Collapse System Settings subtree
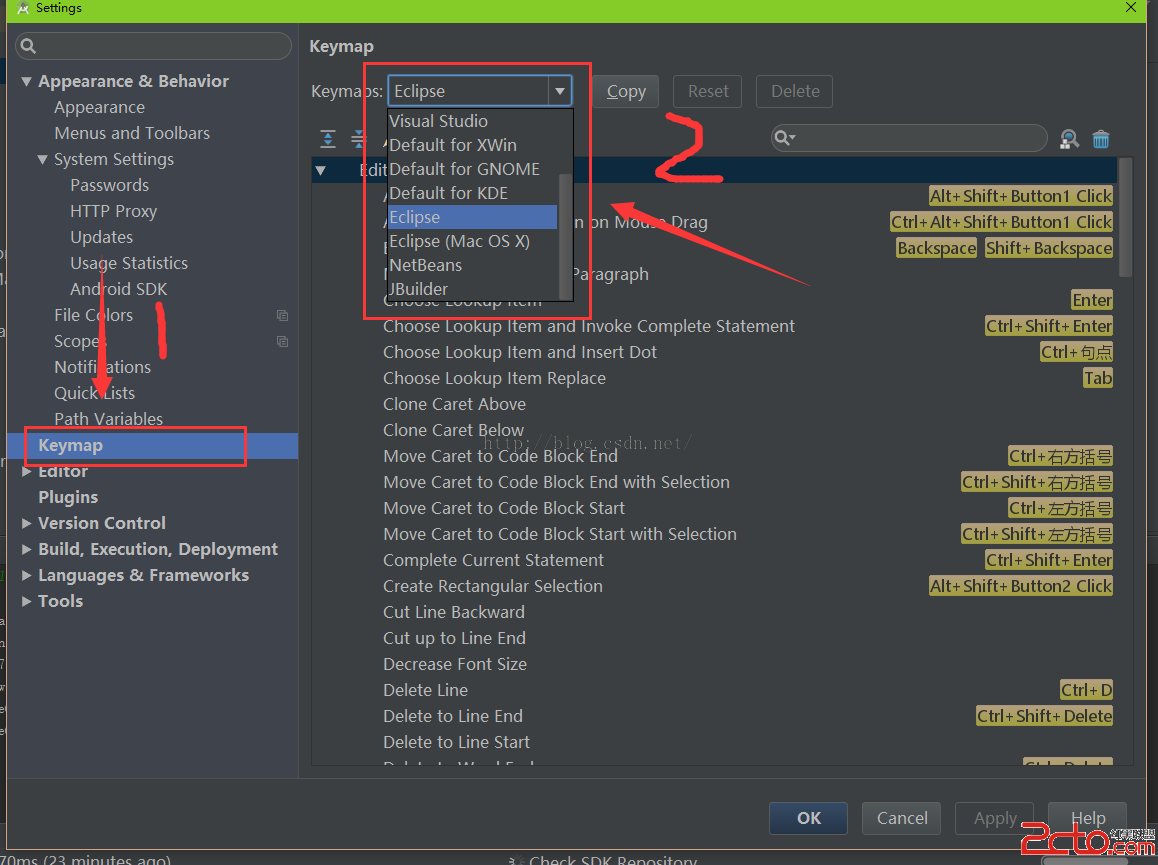This screenshot has width=1158, height=865. 43,160
